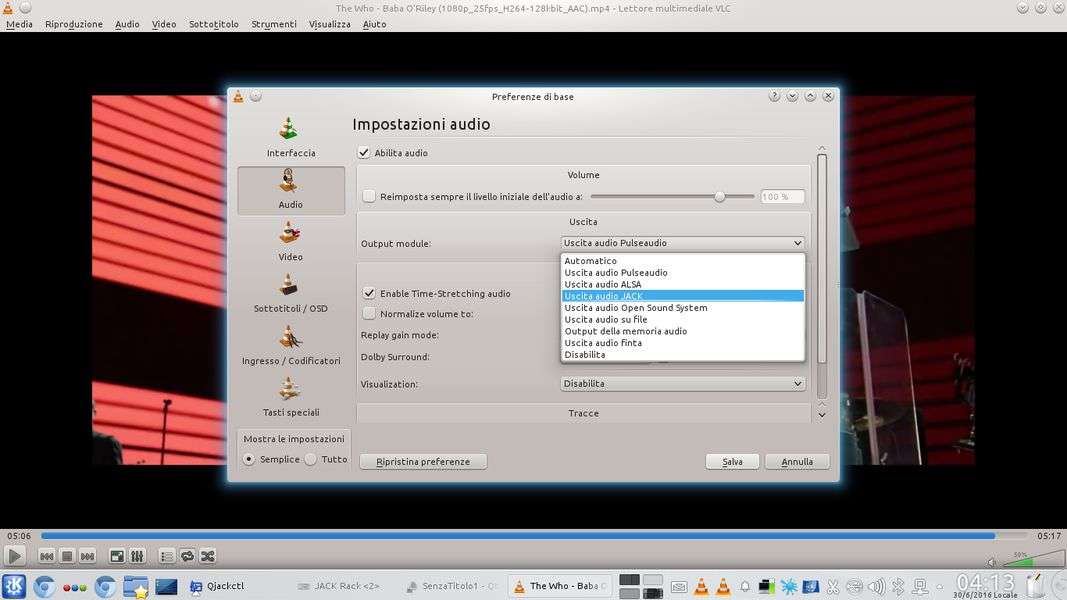Pick Uscita audio ALSA output option
The height and width of the screenshot is (600, 1067).
click(x=682, y=284)
